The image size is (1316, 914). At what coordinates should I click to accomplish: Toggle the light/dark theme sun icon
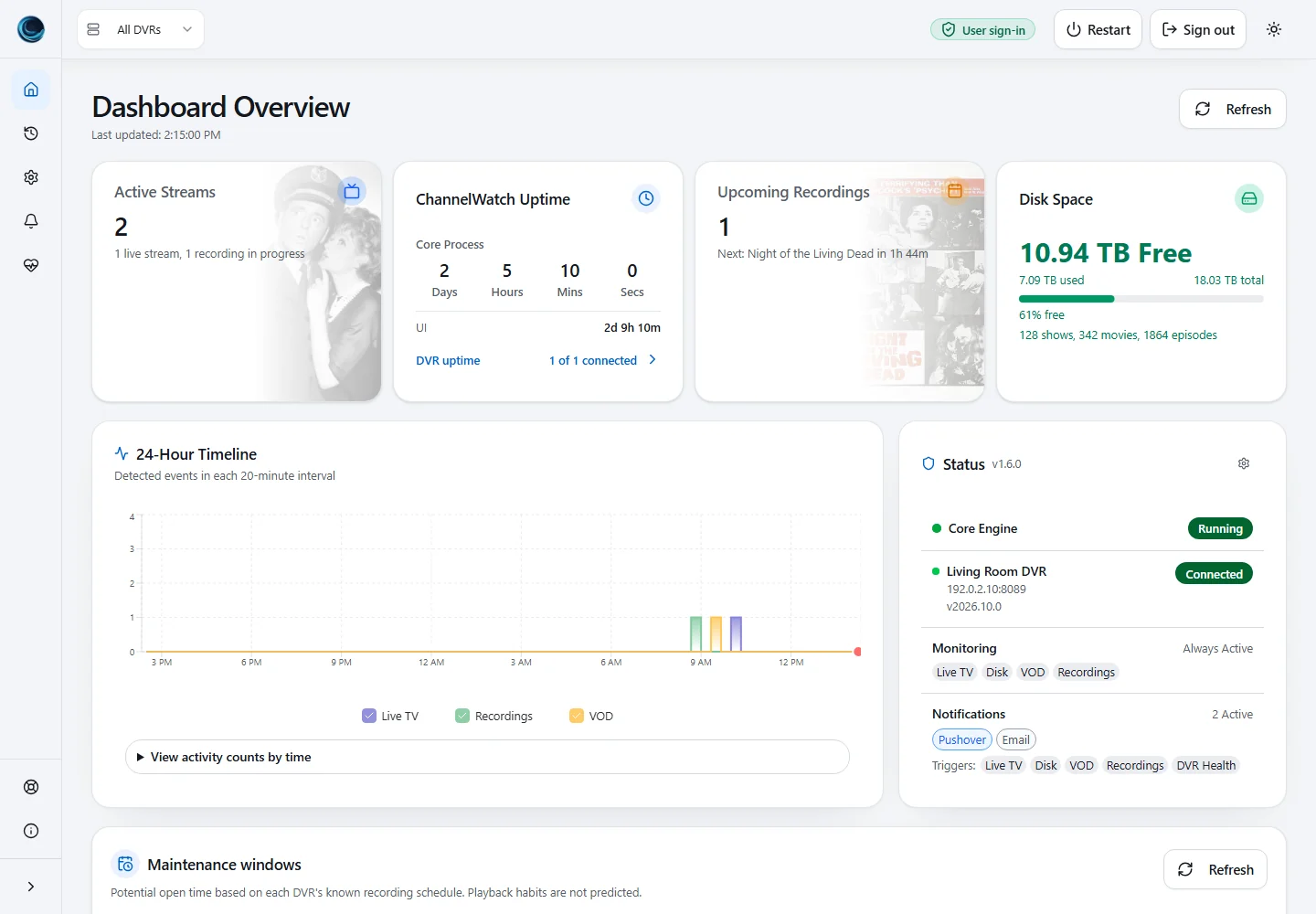point(1274,29)
